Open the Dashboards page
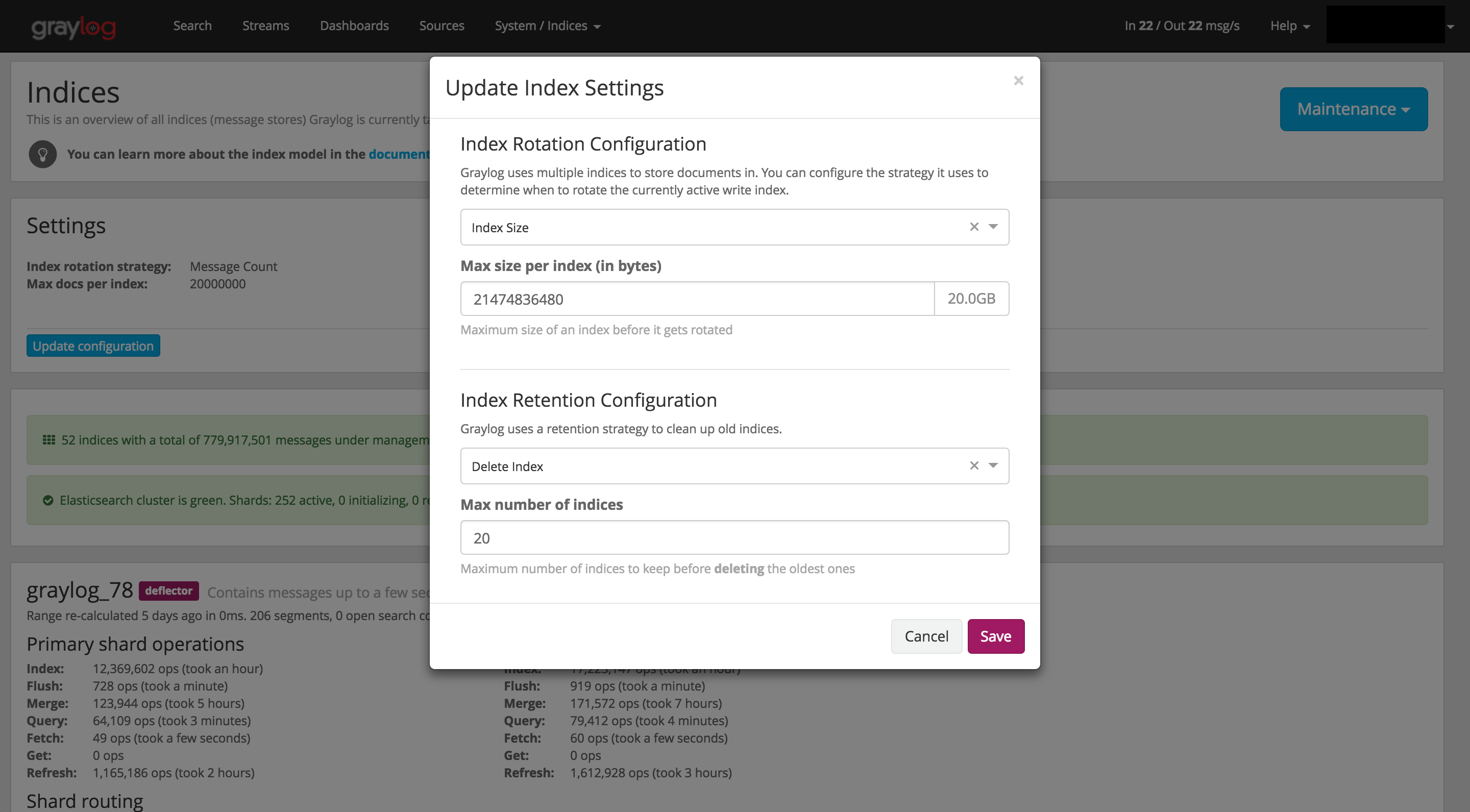The image size is (1470, 812). click(354, 26)
